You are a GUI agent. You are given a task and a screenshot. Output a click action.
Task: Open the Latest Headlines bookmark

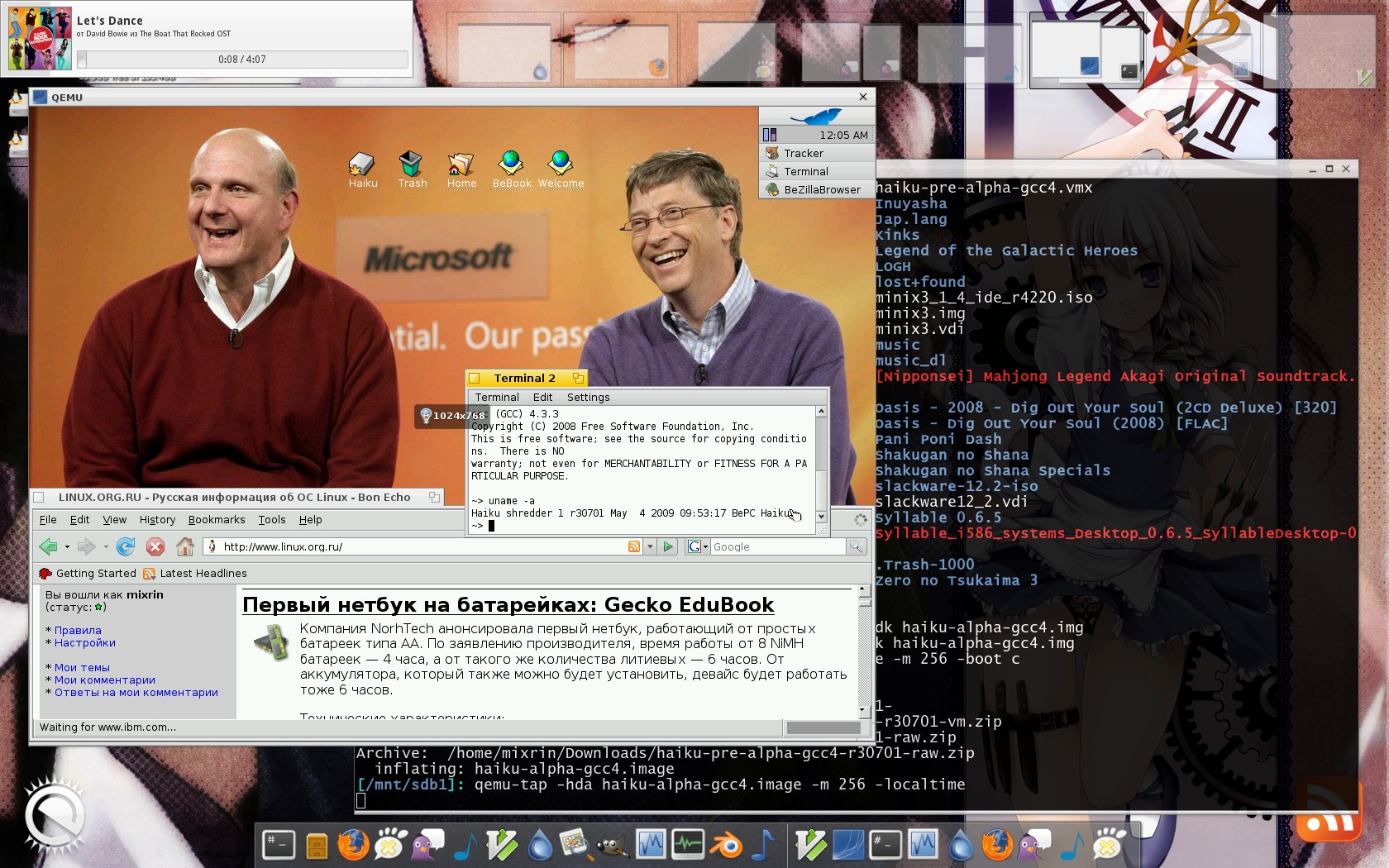click(x=195, y=574)
